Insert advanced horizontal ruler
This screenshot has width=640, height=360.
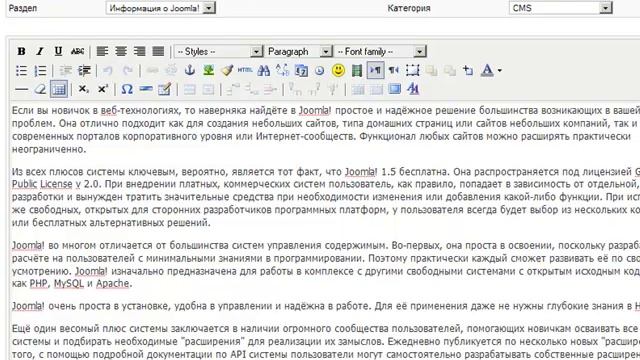pyautogui.click(x=146, y=89)
